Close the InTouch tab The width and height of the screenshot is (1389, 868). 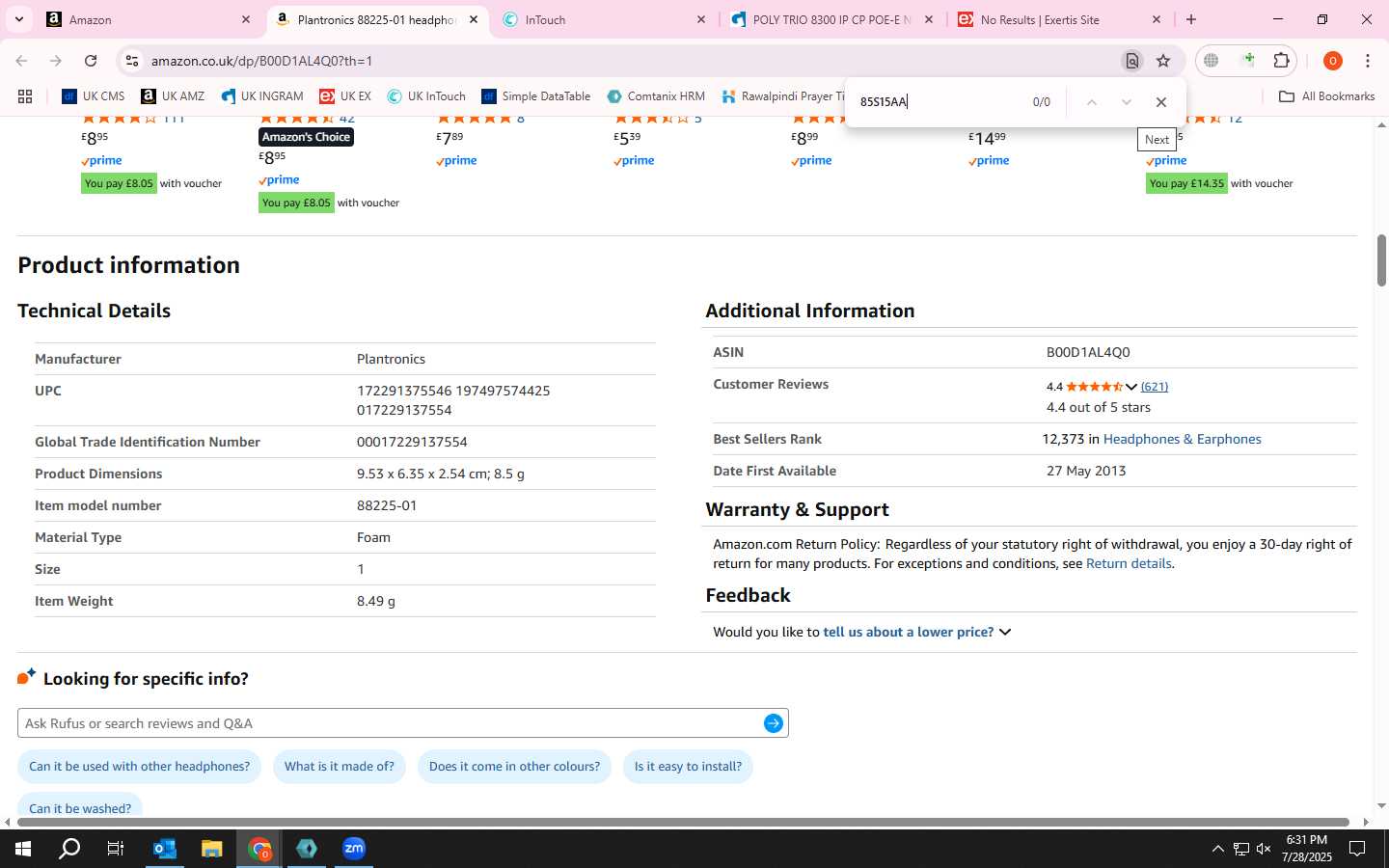pyautogui.click(x=701, y=19)
